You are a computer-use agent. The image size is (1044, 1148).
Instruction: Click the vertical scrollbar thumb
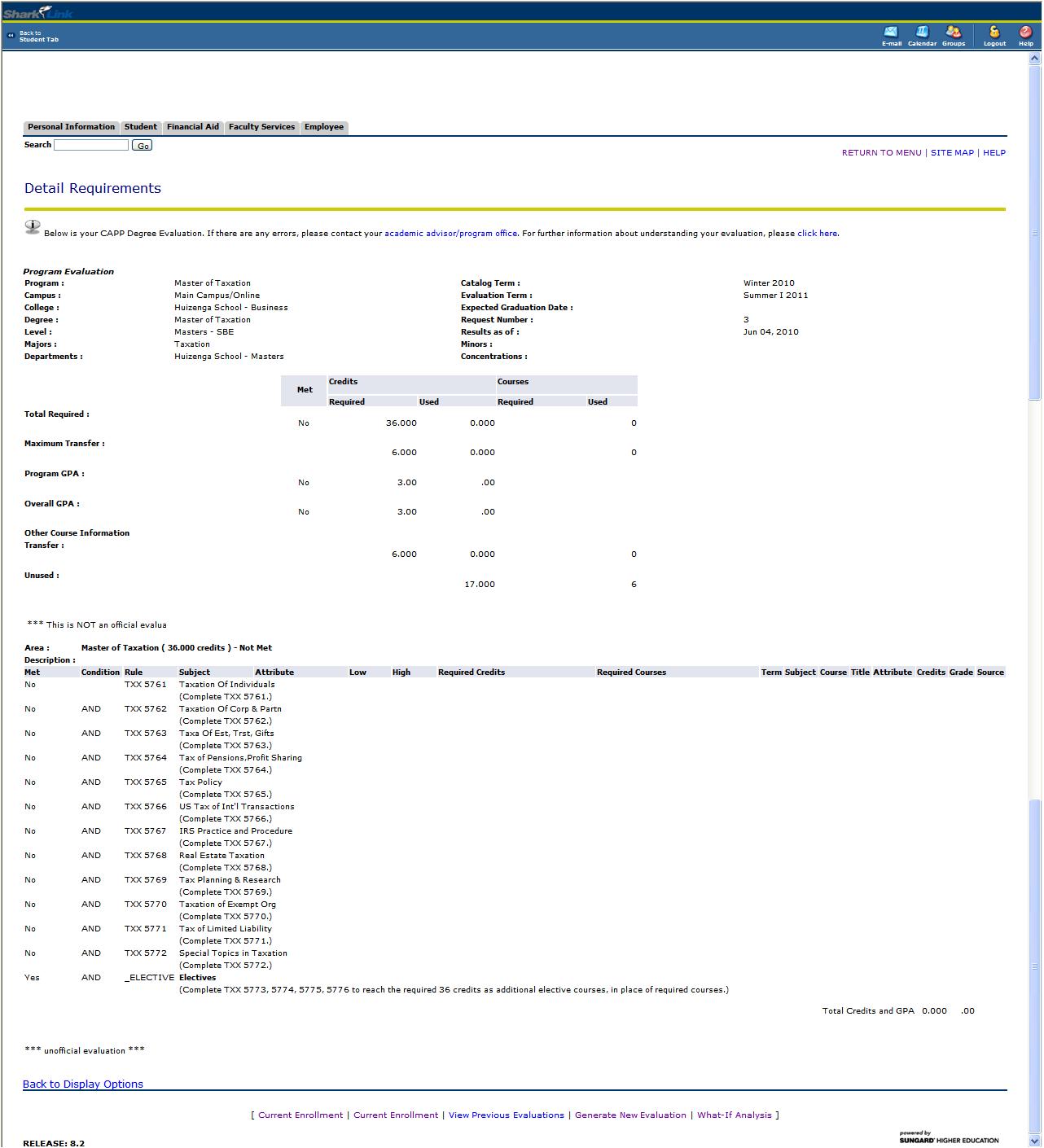point(1035,232)
